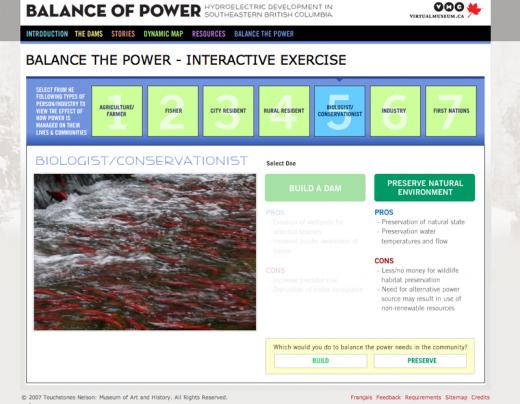The image size is (520, 404).
Task: Click 'Which would you do to balance' question
Action: pyautogui.click(x=370, y=347)
